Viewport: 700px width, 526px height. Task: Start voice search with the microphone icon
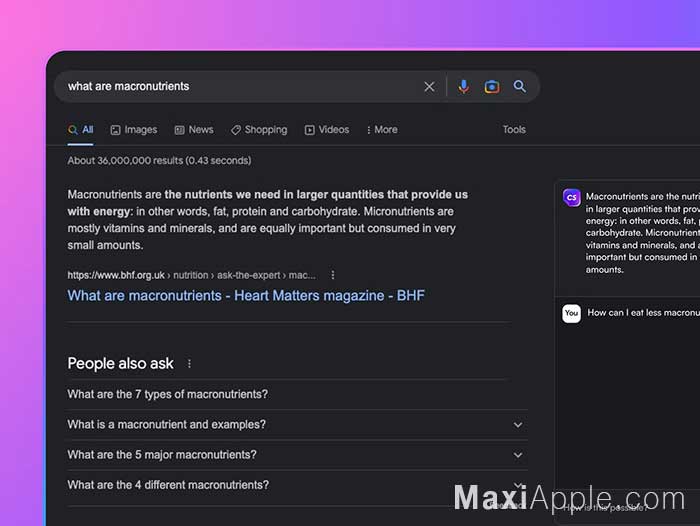[x=463, y=86]
